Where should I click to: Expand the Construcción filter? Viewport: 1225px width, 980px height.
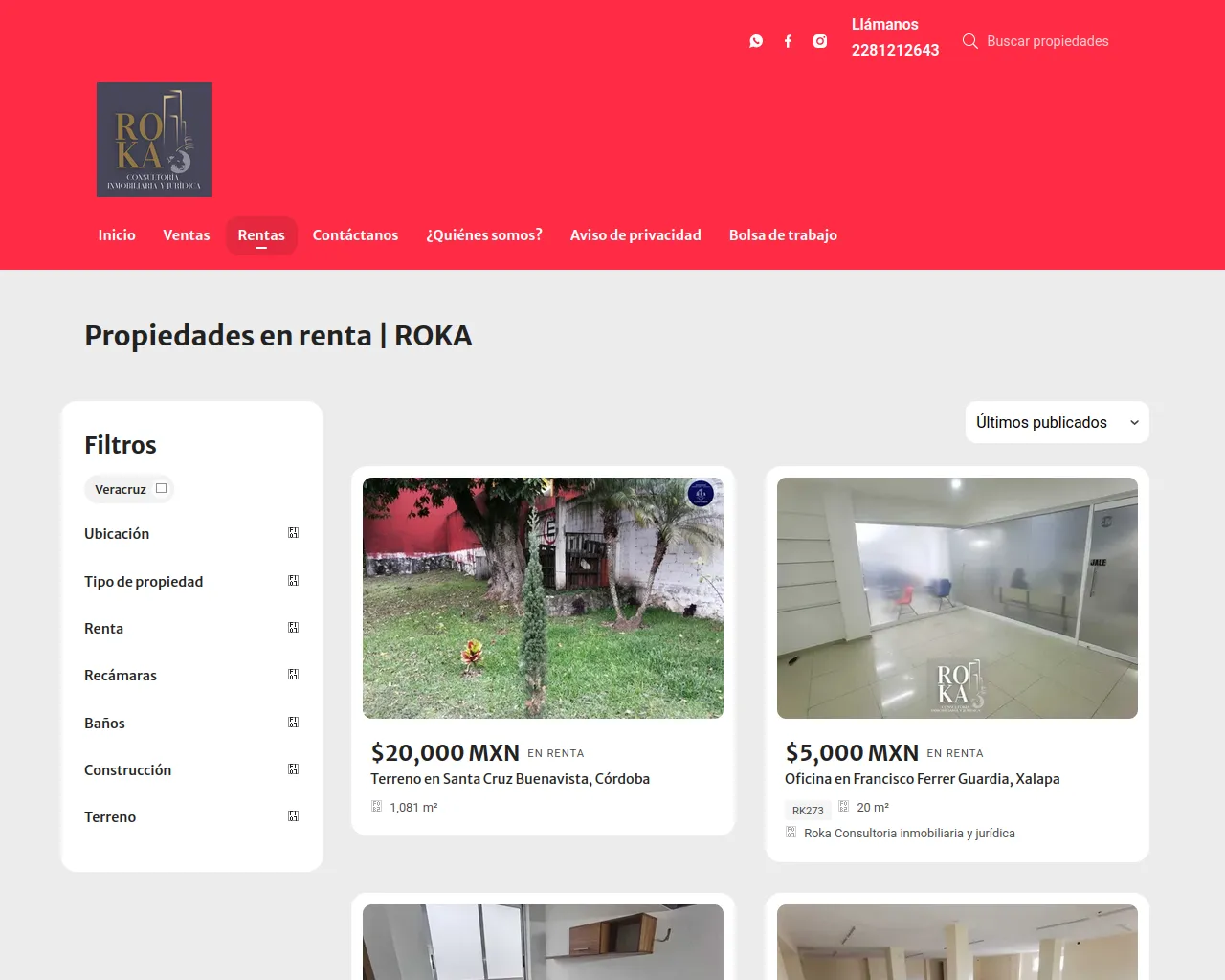click(191, 769)
